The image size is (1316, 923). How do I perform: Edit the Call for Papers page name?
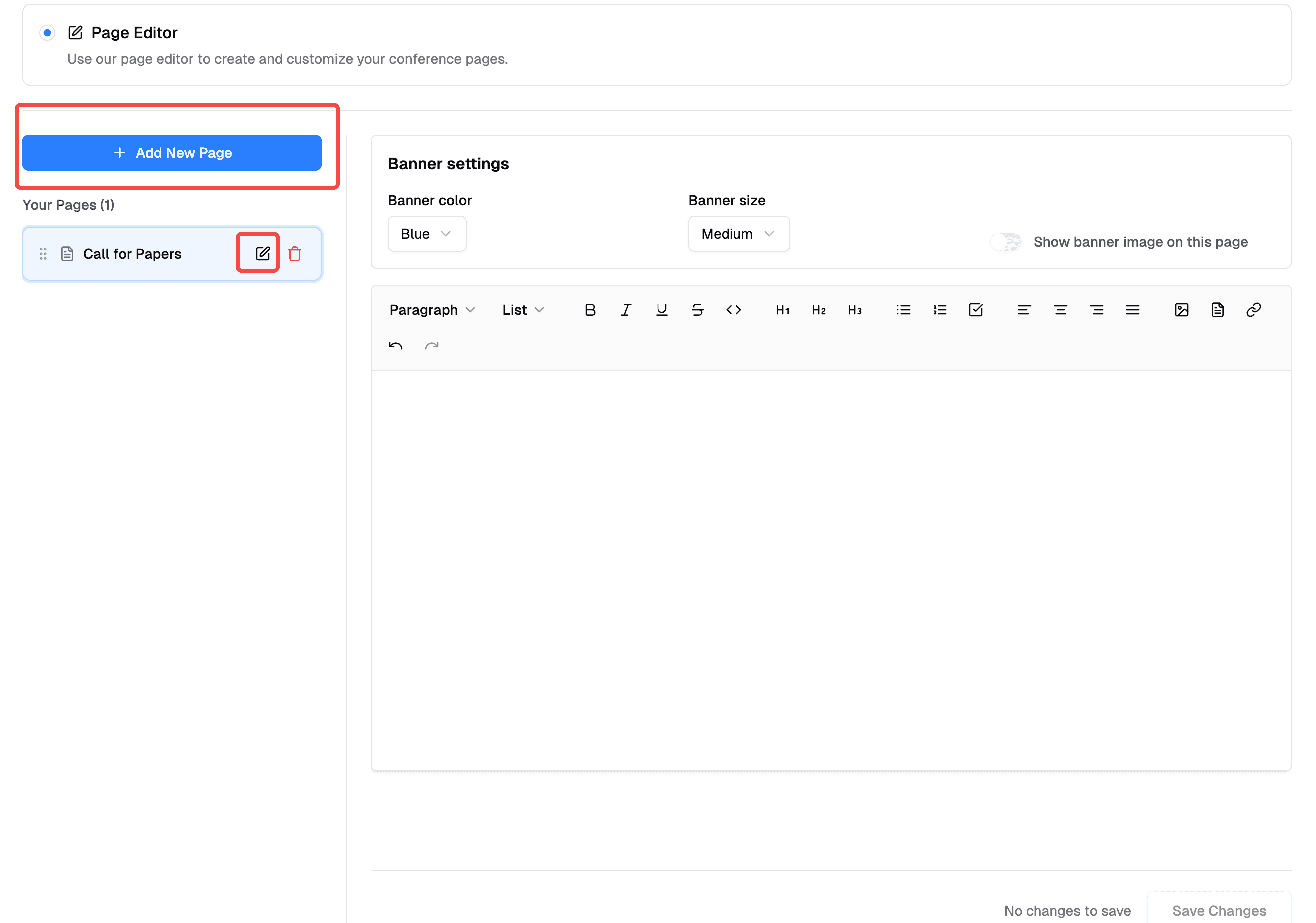click(x=263, y=253)
